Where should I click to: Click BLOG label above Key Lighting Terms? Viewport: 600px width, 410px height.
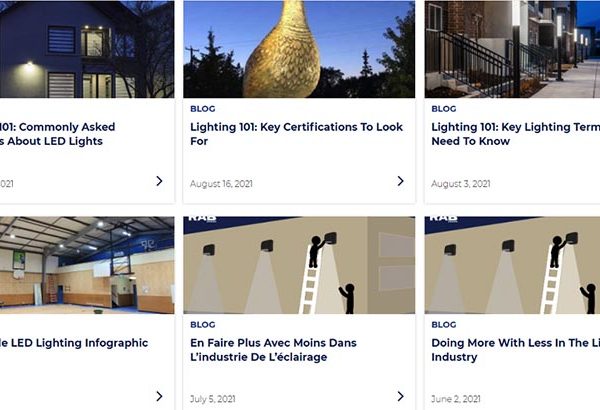tap(444, 109)
